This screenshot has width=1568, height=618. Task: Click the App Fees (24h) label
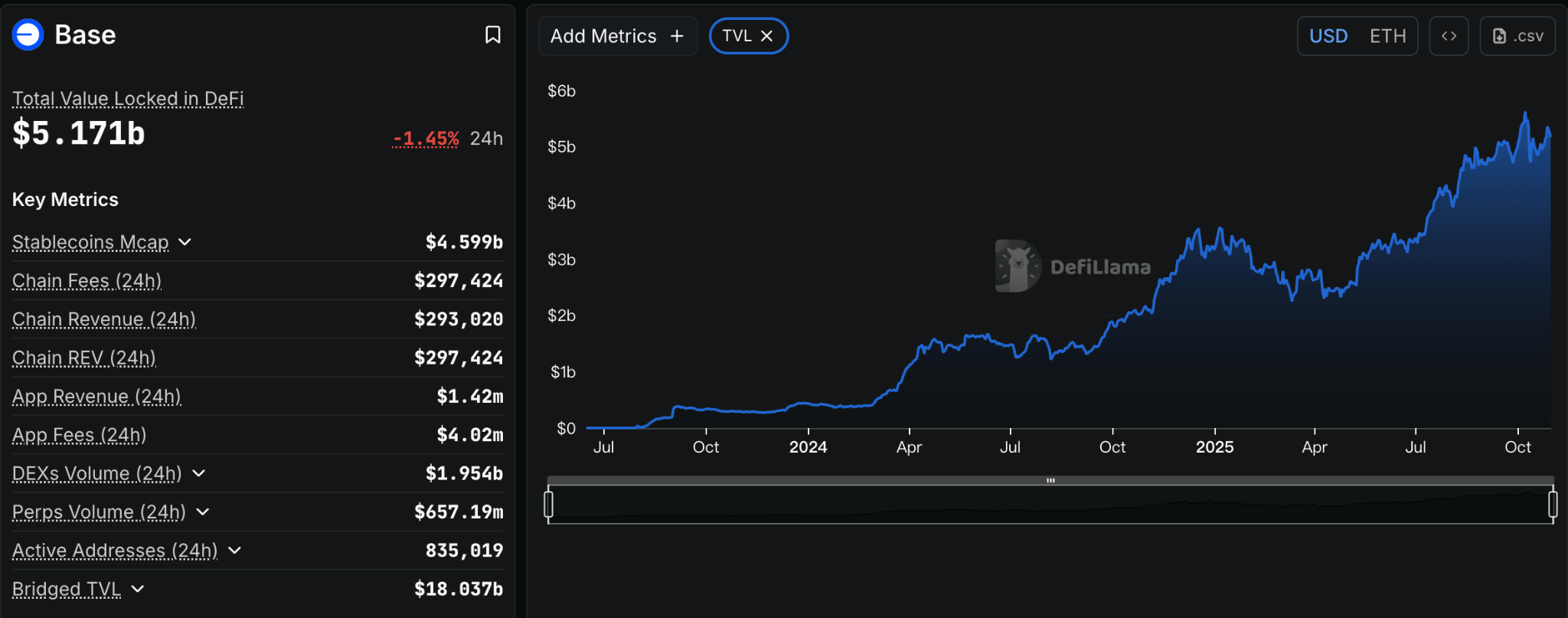click(79, 435)
